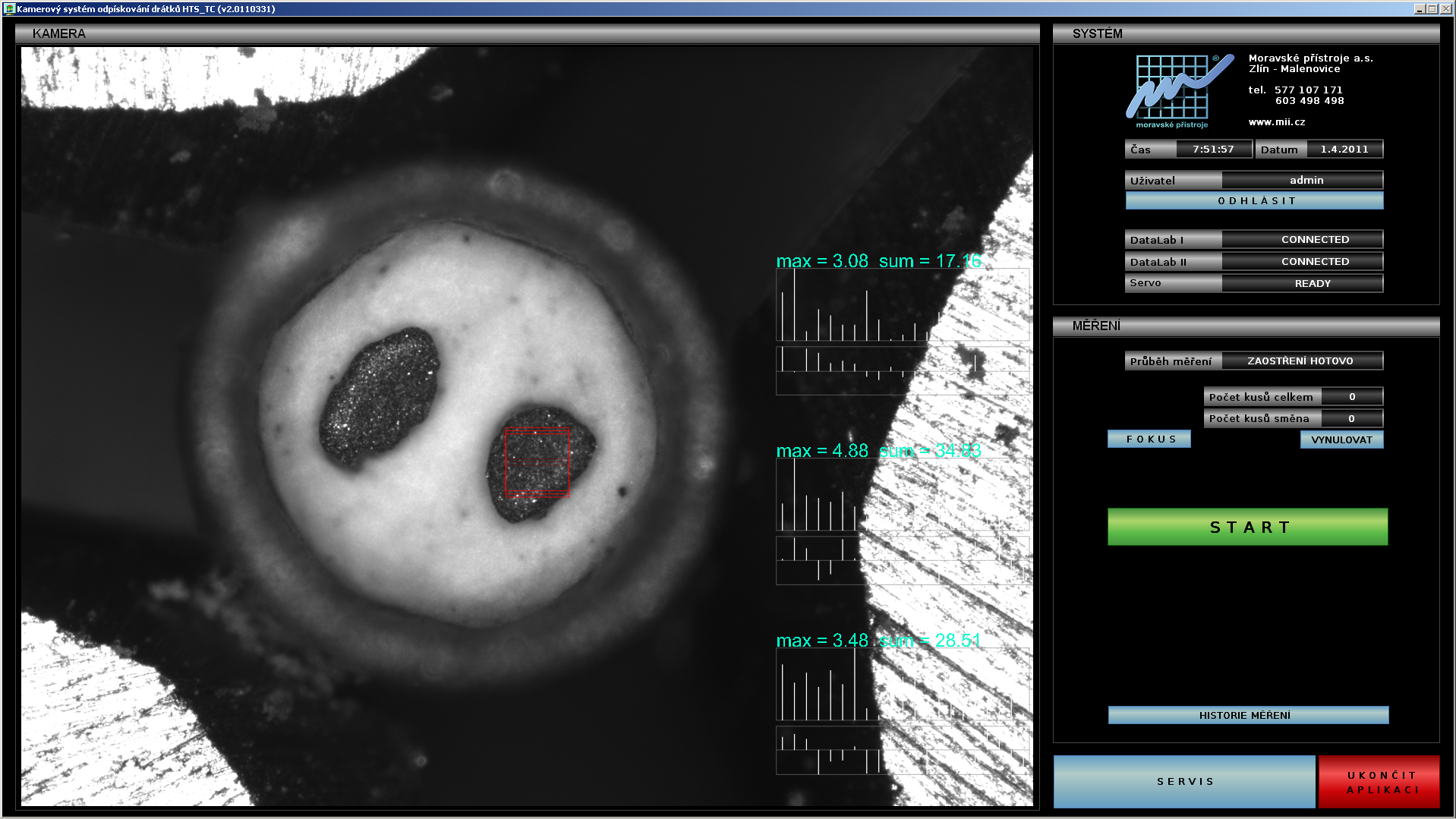Reset counters with the VYNULOVAT button
The image size is (1456, 819).
coord(1341,440)
